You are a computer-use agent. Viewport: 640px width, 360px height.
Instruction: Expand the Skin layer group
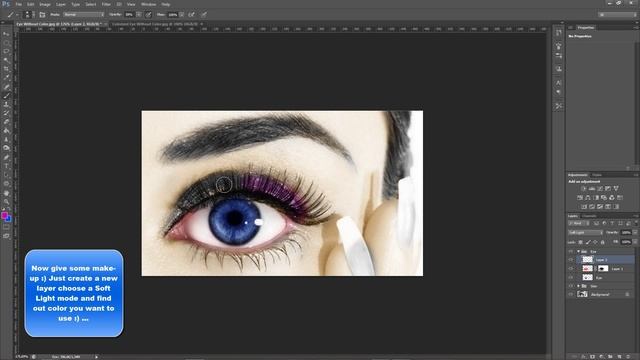click(578, 286)
